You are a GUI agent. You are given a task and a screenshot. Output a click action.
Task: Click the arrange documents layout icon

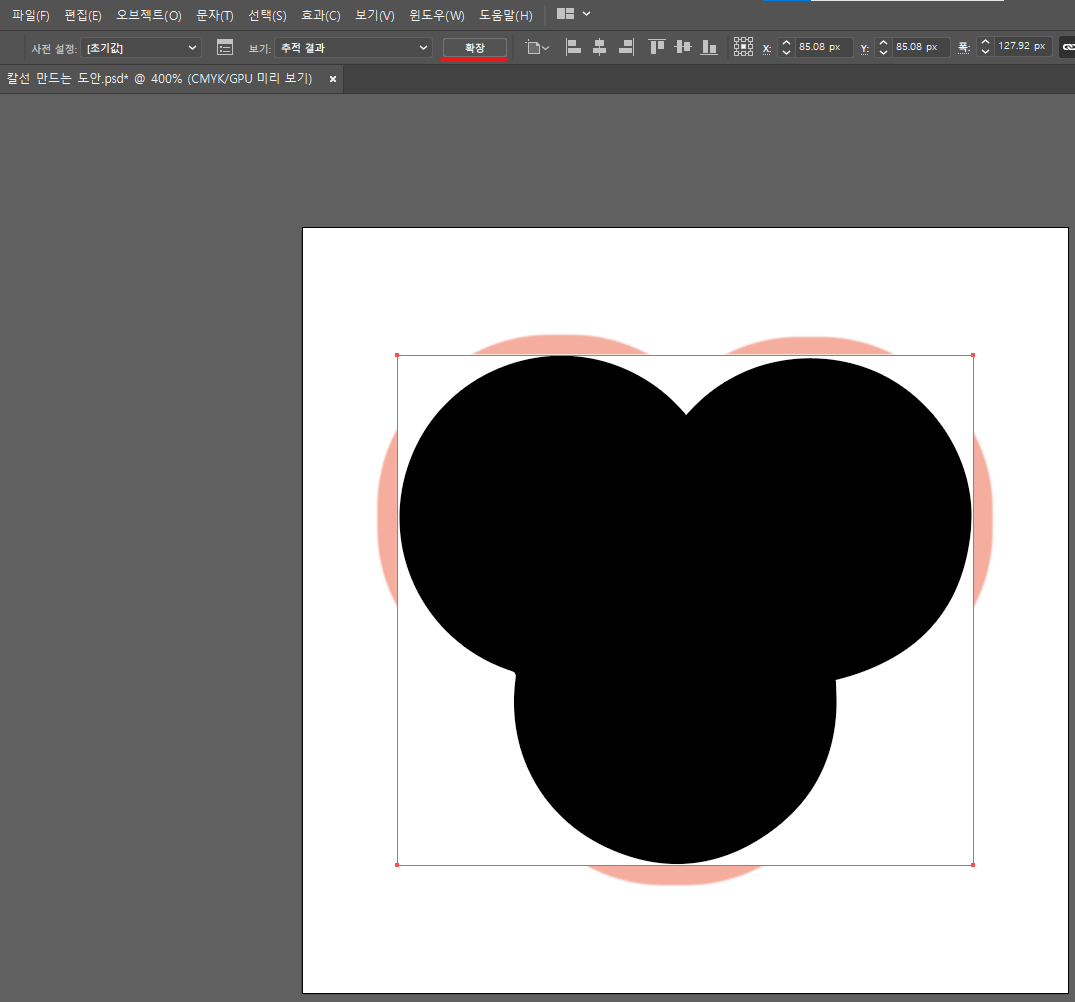[565, 14]
